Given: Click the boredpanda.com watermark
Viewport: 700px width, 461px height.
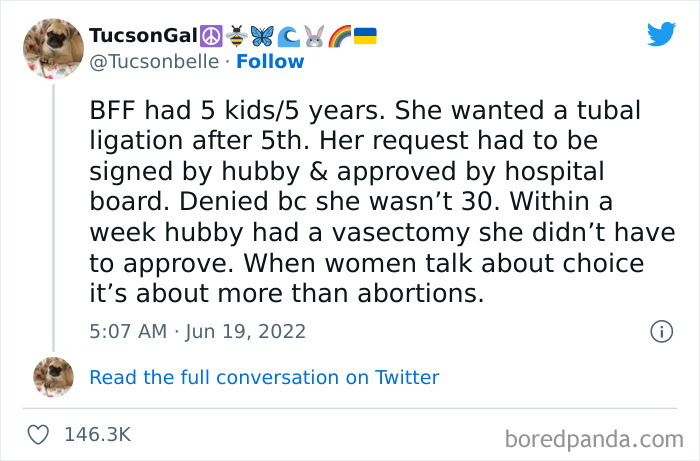Looking at the screenshot, I should click(x=594, y=438).
